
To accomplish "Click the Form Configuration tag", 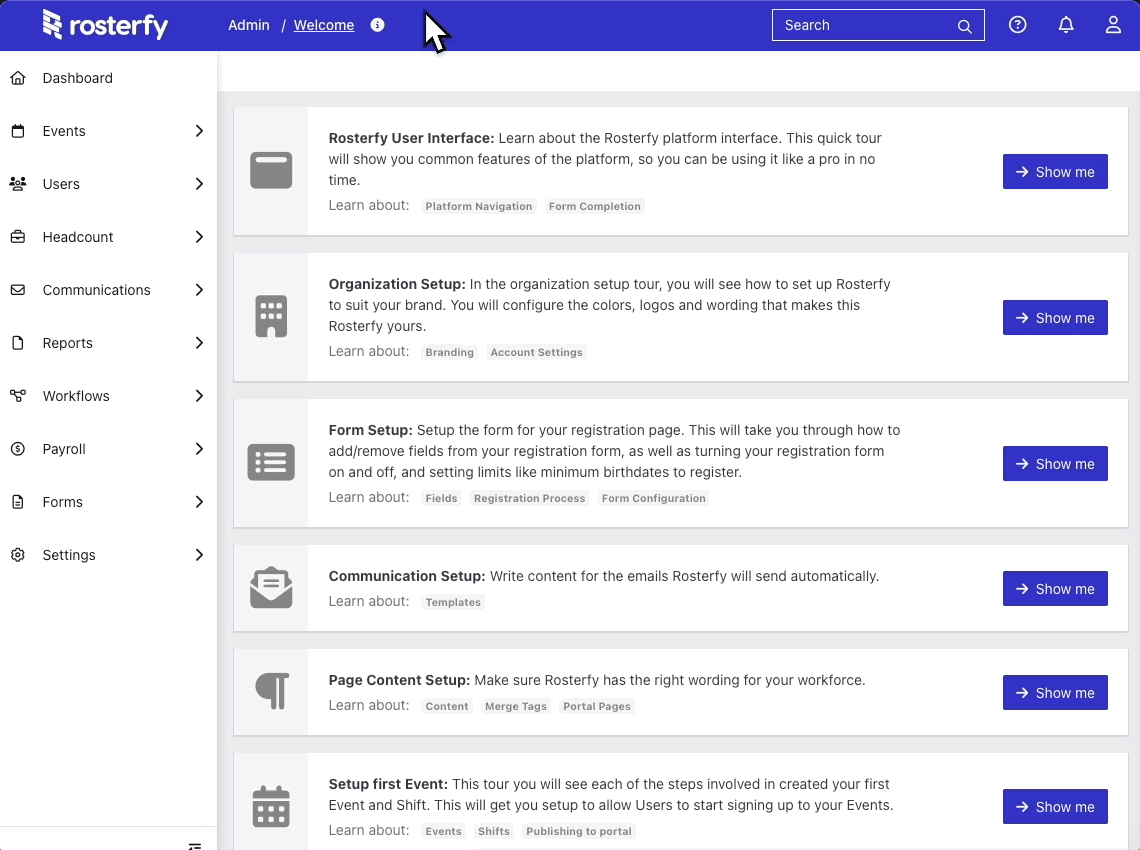I will coord(654,499).
